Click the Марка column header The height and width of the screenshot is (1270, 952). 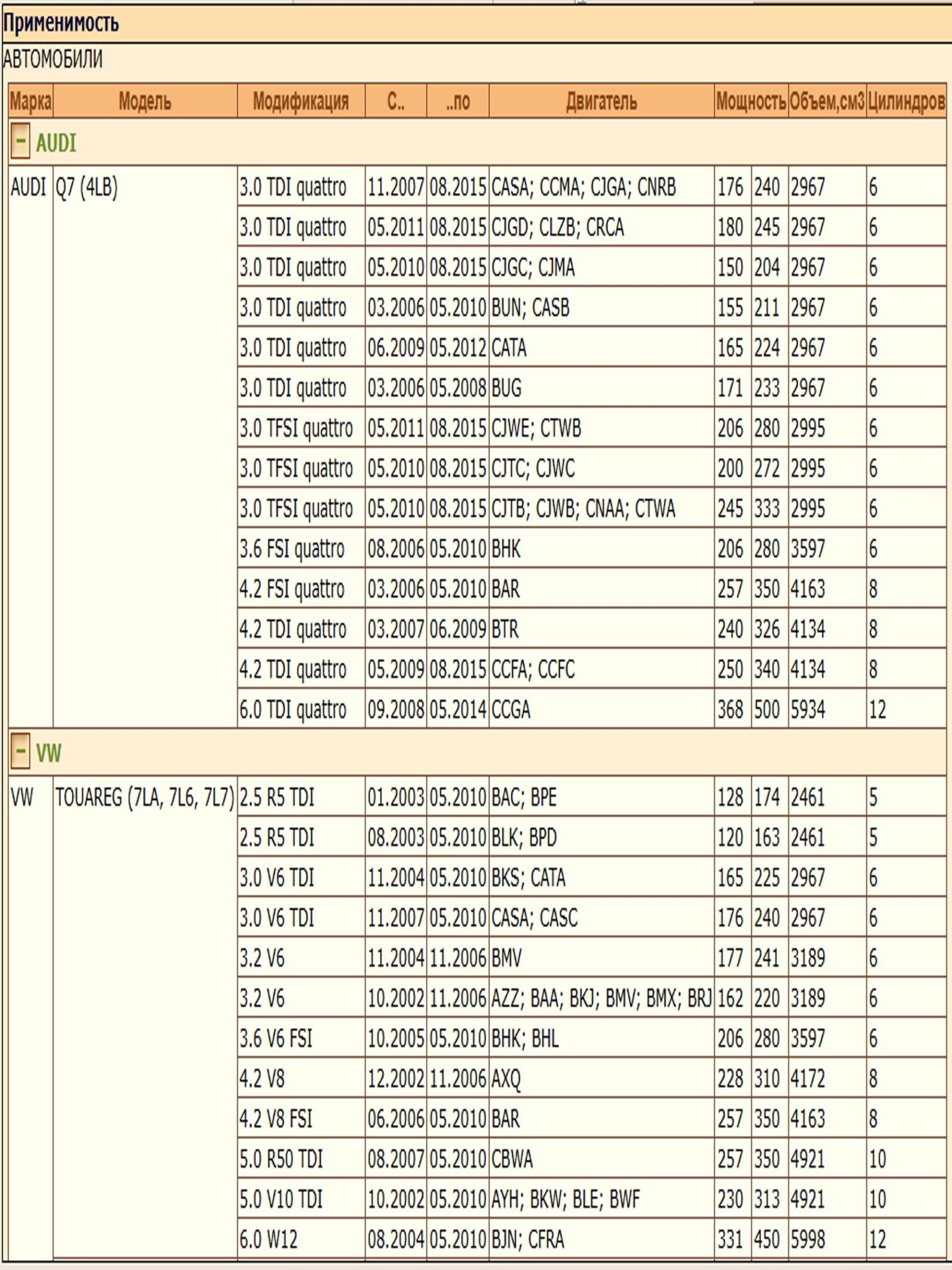click(30, 102)
